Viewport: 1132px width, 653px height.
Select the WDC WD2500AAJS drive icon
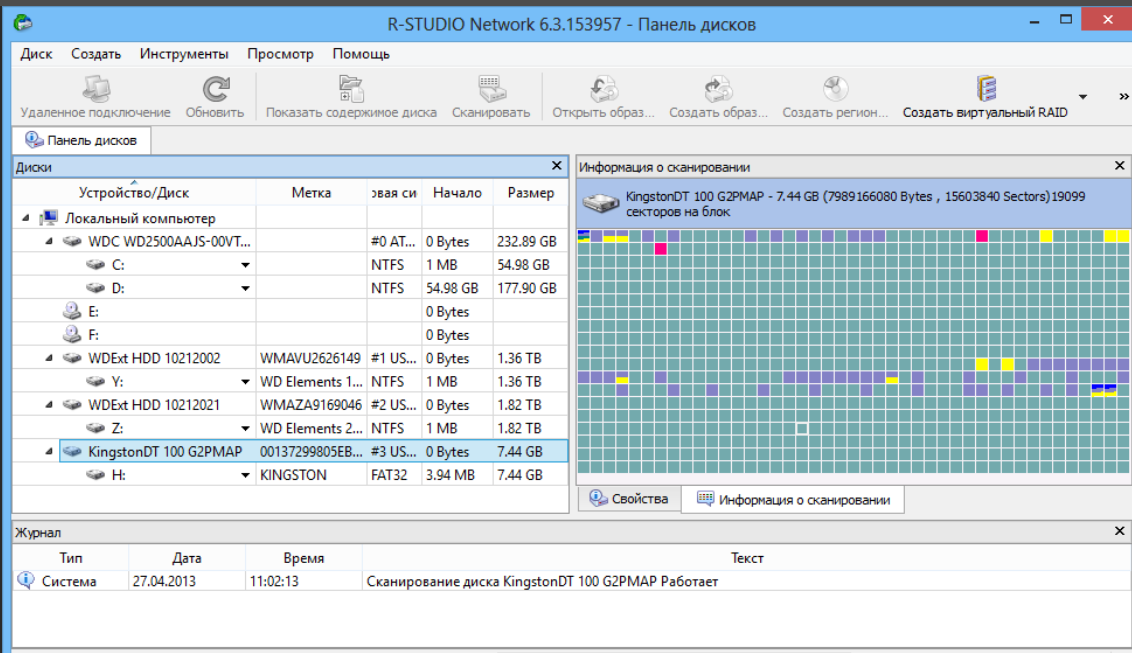pyautogui.click(x=72, y=241)
